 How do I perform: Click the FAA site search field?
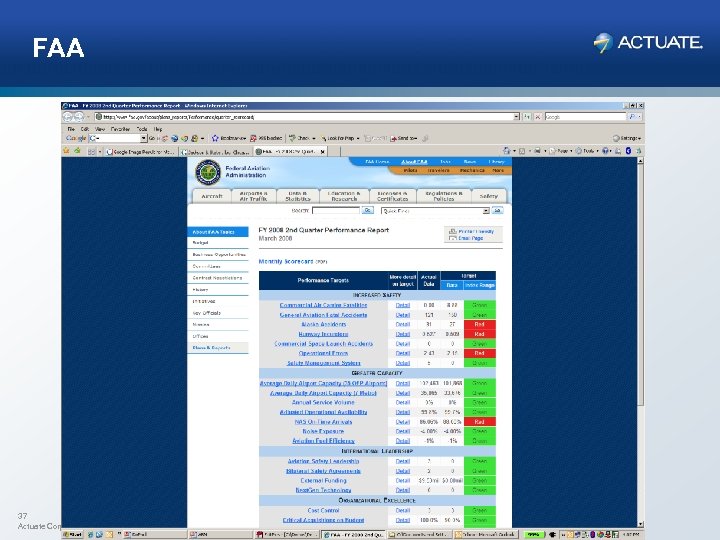pos(336,210)
